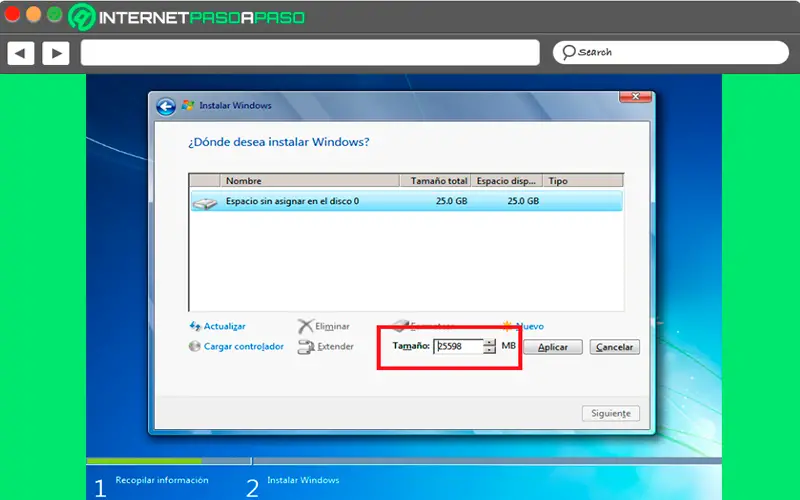Image resolution: width=800 pixels, height=500 pixels.
Task: Click the magnifier icon in Search box
Action: (568, 52)
